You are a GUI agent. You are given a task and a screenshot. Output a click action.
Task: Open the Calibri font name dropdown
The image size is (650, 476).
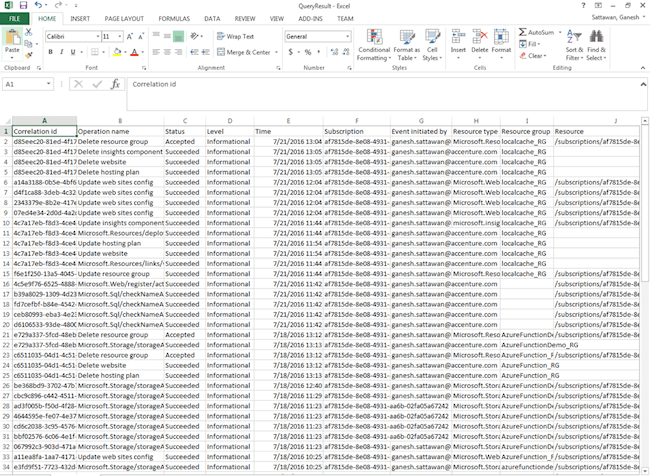pyautogui.click(x=98, y=36)
